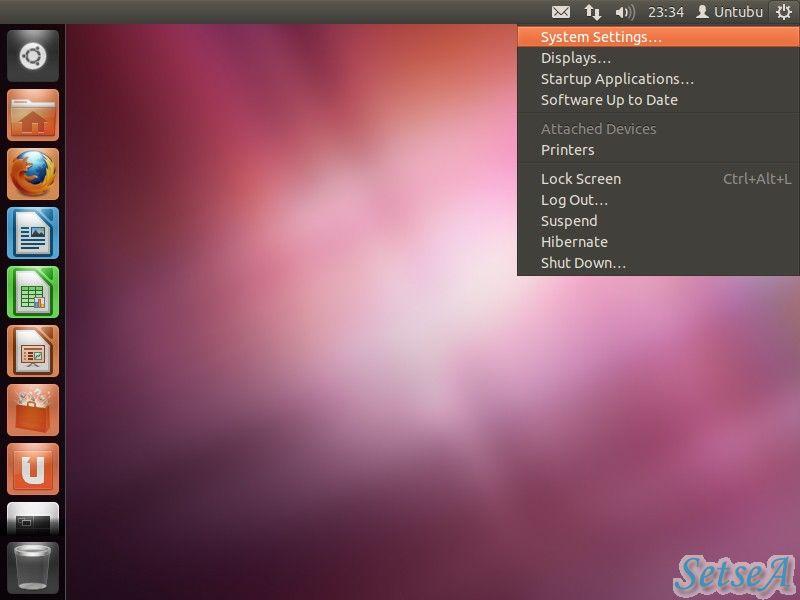
Task: Open the Untubu user menu
Action: tap(729, 12)
